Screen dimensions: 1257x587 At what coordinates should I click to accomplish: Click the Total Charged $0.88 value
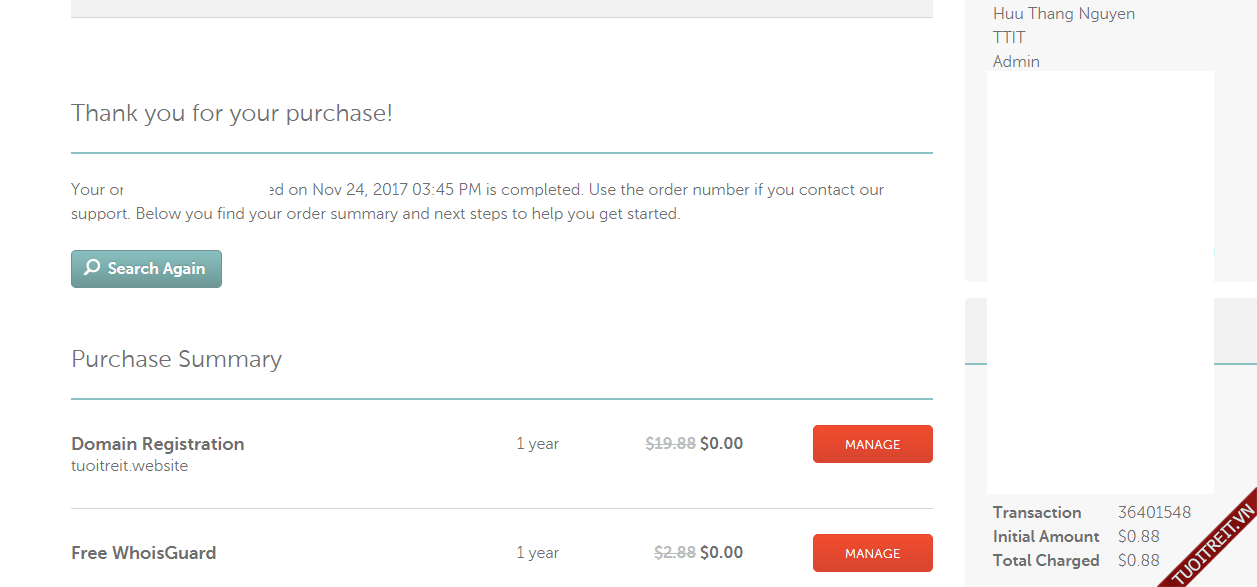(1139, 560)
